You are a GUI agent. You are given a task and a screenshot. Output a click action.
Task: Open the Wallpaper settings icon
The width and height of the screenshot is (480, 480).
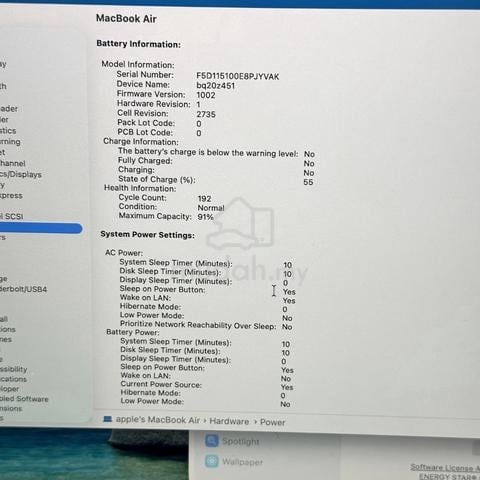pyautogui.click(x=212, y=461)
